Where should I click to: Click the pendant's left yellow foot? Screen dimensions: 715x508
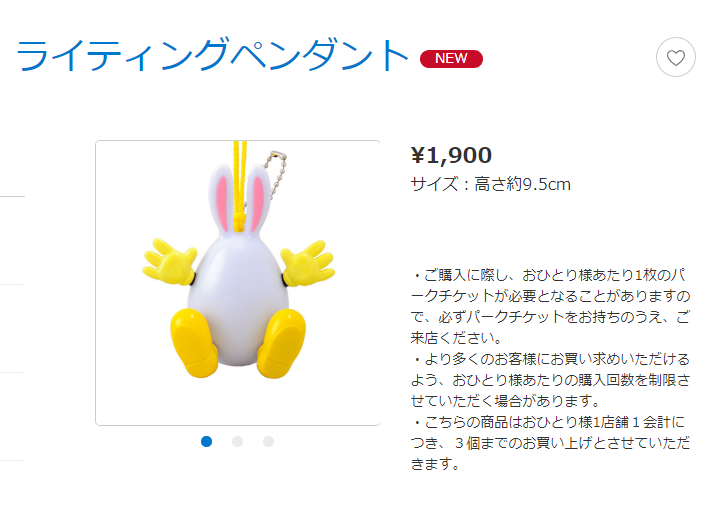pos(193,343)
